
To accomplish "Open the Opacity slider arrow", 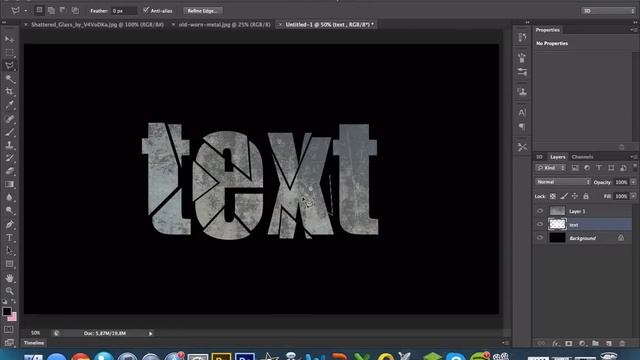I will (x=633, y=182).
